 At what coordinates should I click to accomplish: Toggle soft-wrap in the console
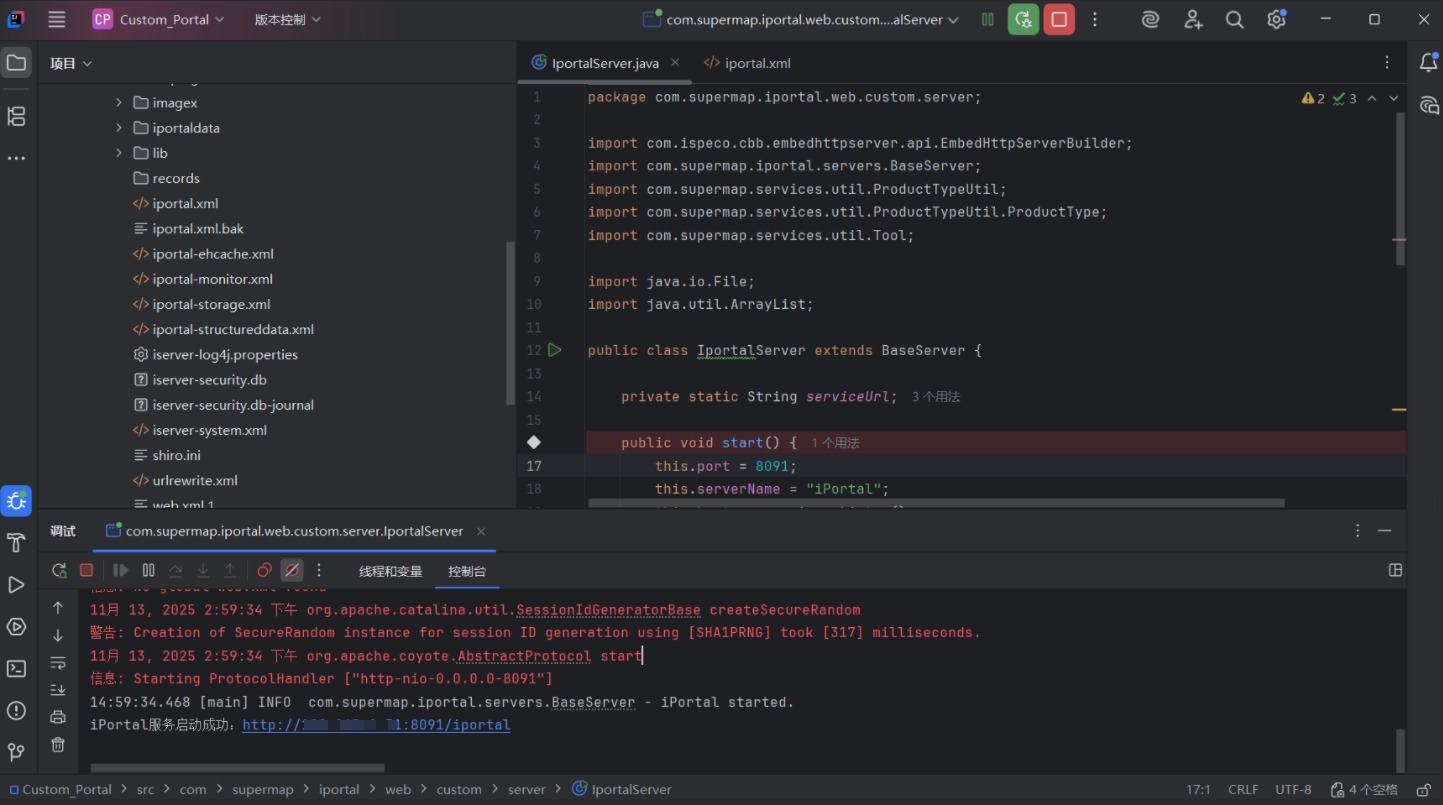coord(58,663)
